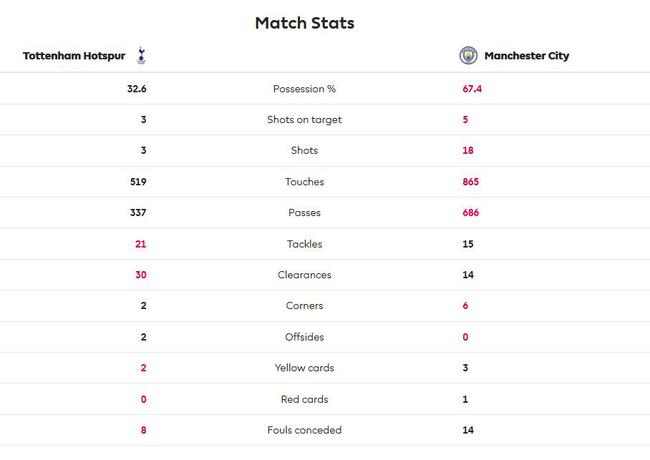Select the Clearances stat label

tap(304, 275)
